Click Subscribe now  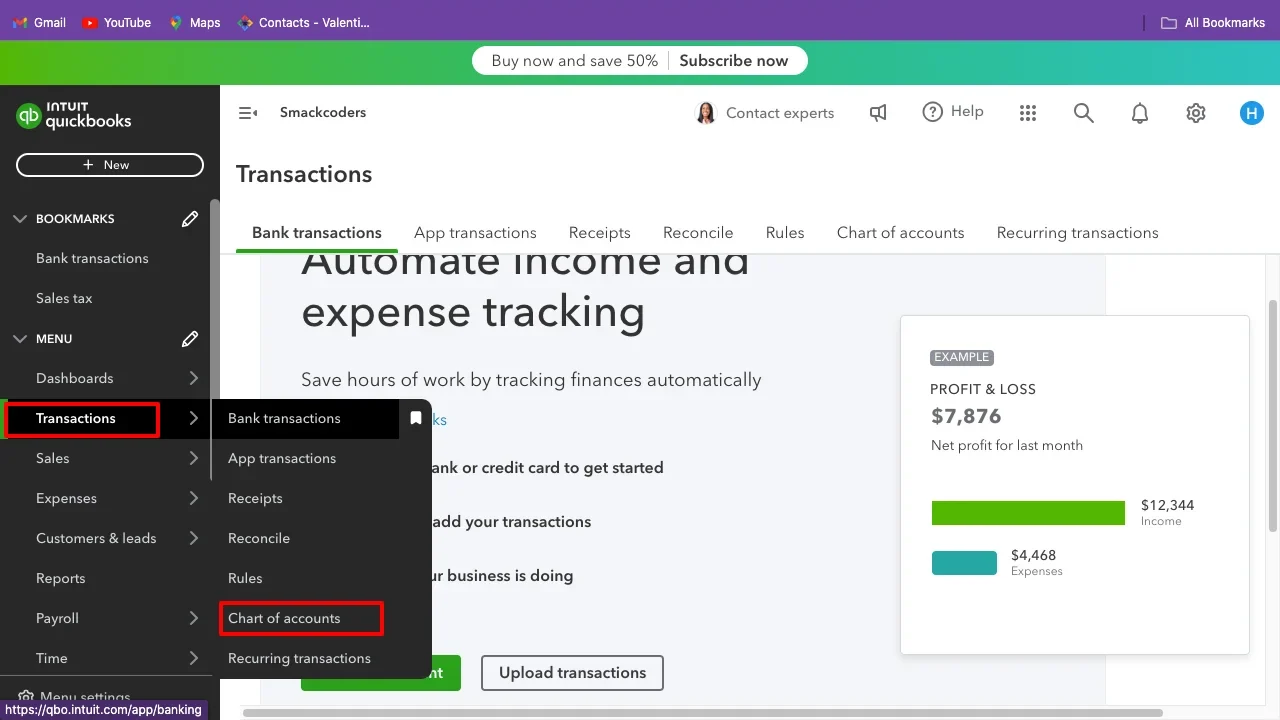(736, 60)
